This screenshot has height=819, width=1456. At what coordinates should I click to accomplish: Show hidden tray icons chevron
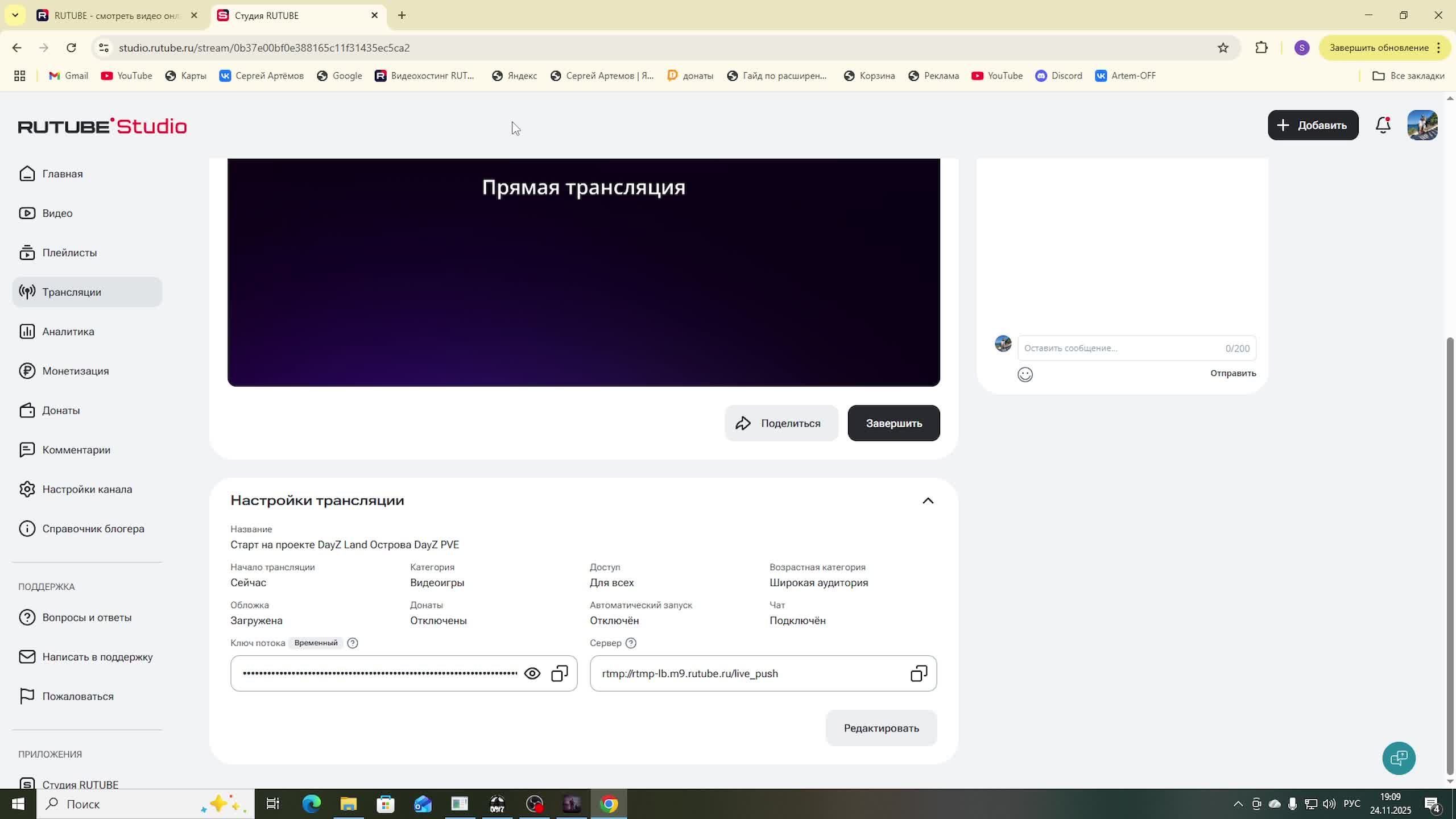pyautogui.click(x=1238, y=804)
